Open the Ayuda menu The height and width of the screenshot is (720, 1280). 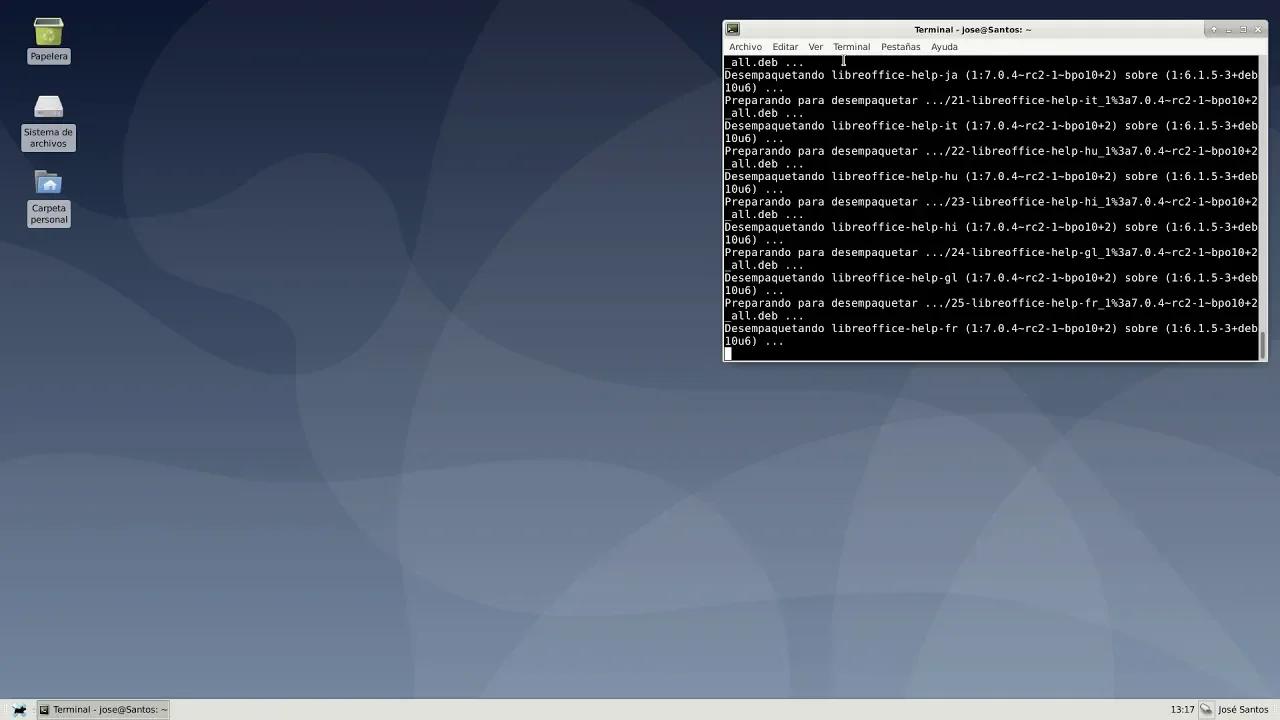(944, 46)
